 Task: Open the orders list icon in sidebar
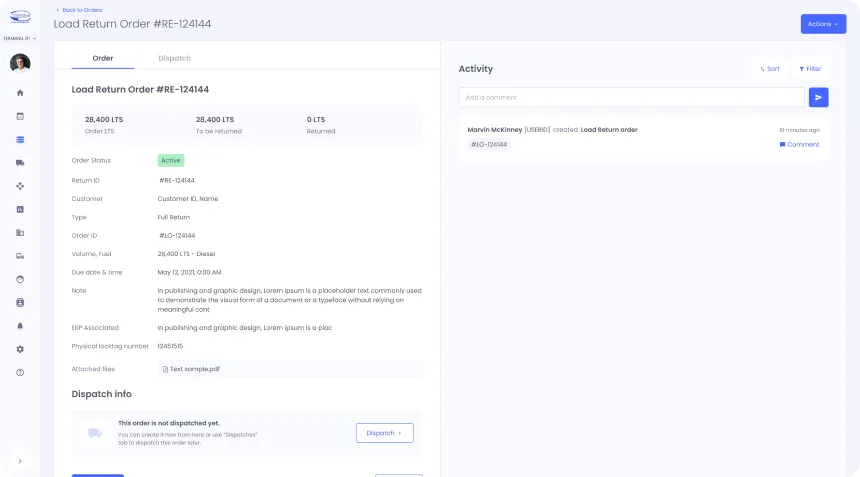coord(20,139)
